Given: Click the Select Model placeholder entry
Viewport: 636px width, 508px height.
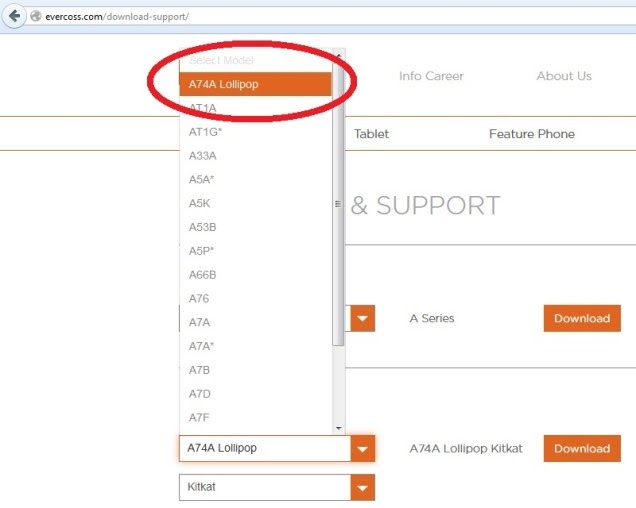Looking at the screenshot, I should click(256, 60).
